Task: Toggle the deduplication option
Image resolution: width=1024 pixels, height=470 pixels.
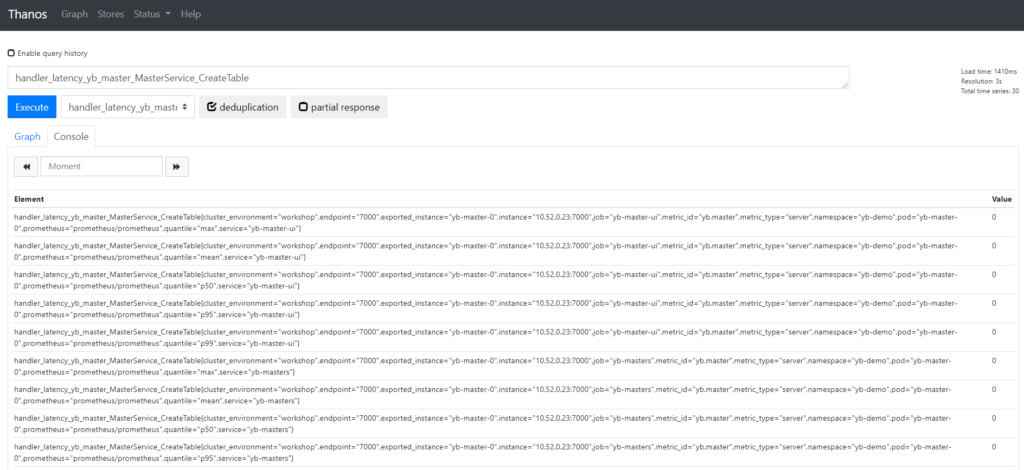Action: click(x=243, y=107)
